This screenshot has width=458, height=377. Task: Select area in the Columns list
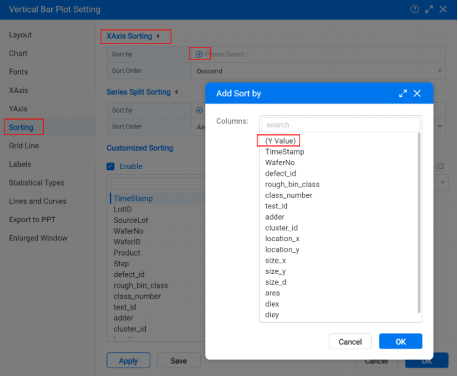tap(272, 293)
